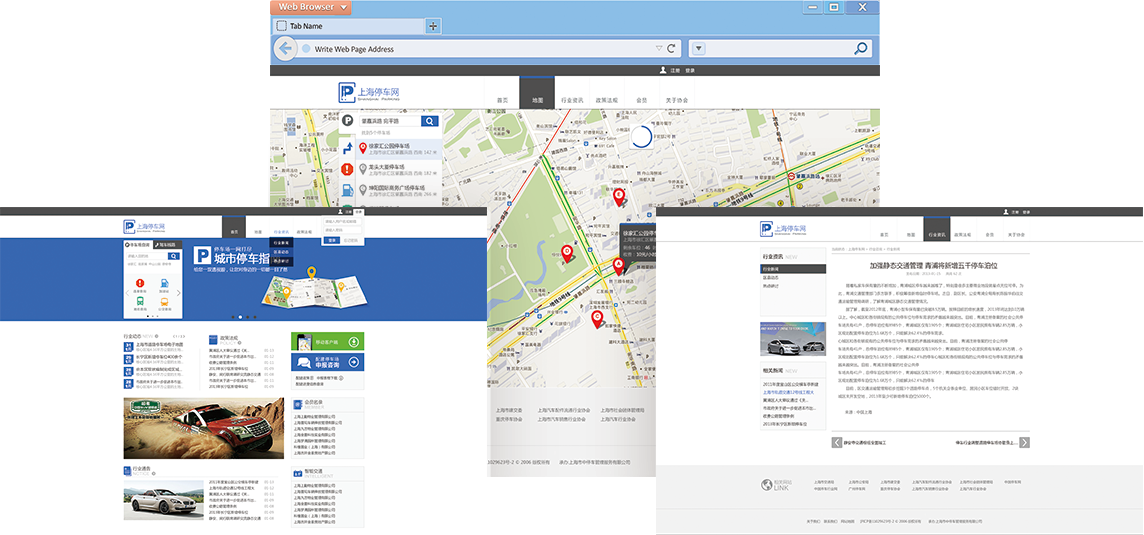Open 会员 tab on the map page
Viewport: 1144px width, 535px height.
(x=641, y=100)
